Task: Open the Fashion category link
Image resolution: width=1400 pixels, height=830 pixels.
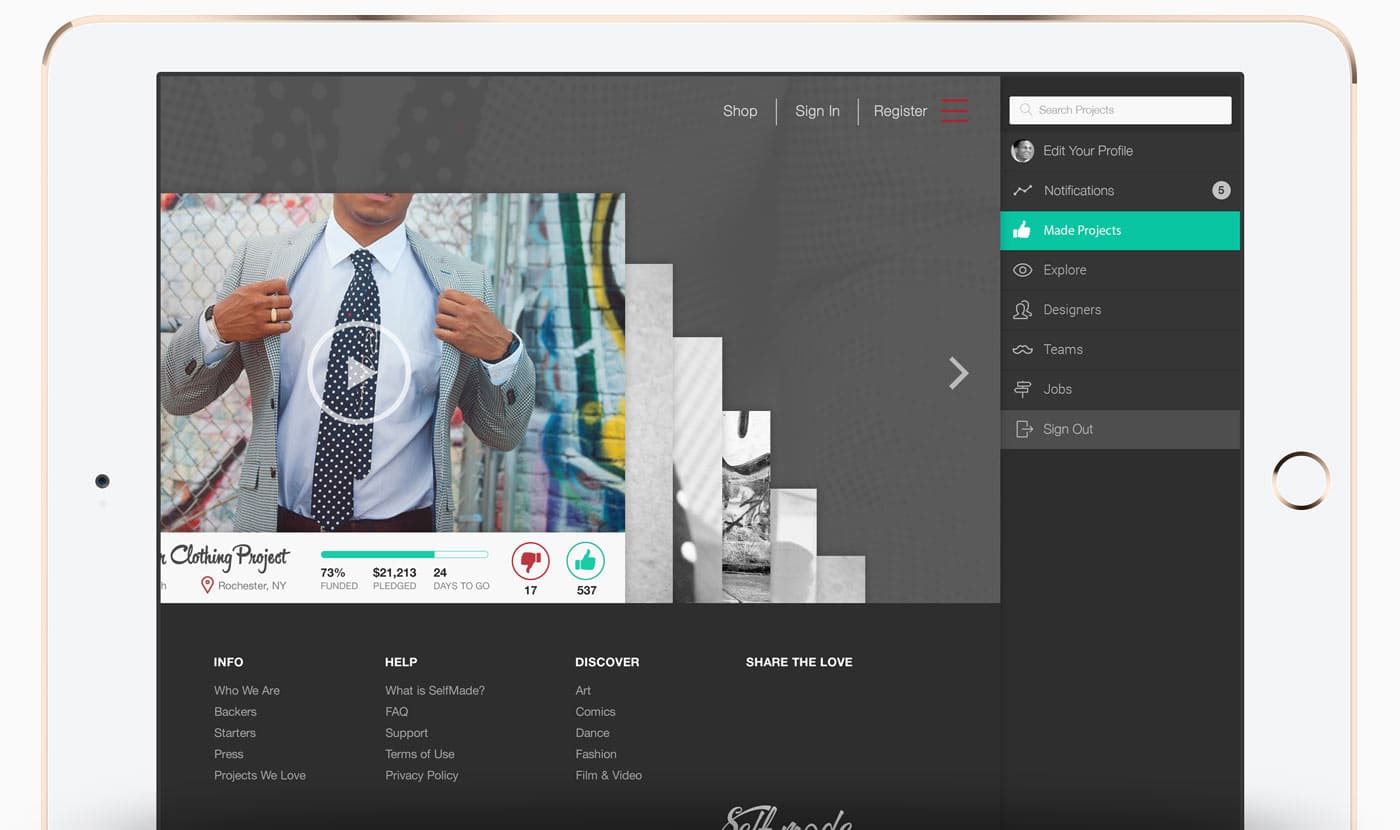Action: (596, 754)
